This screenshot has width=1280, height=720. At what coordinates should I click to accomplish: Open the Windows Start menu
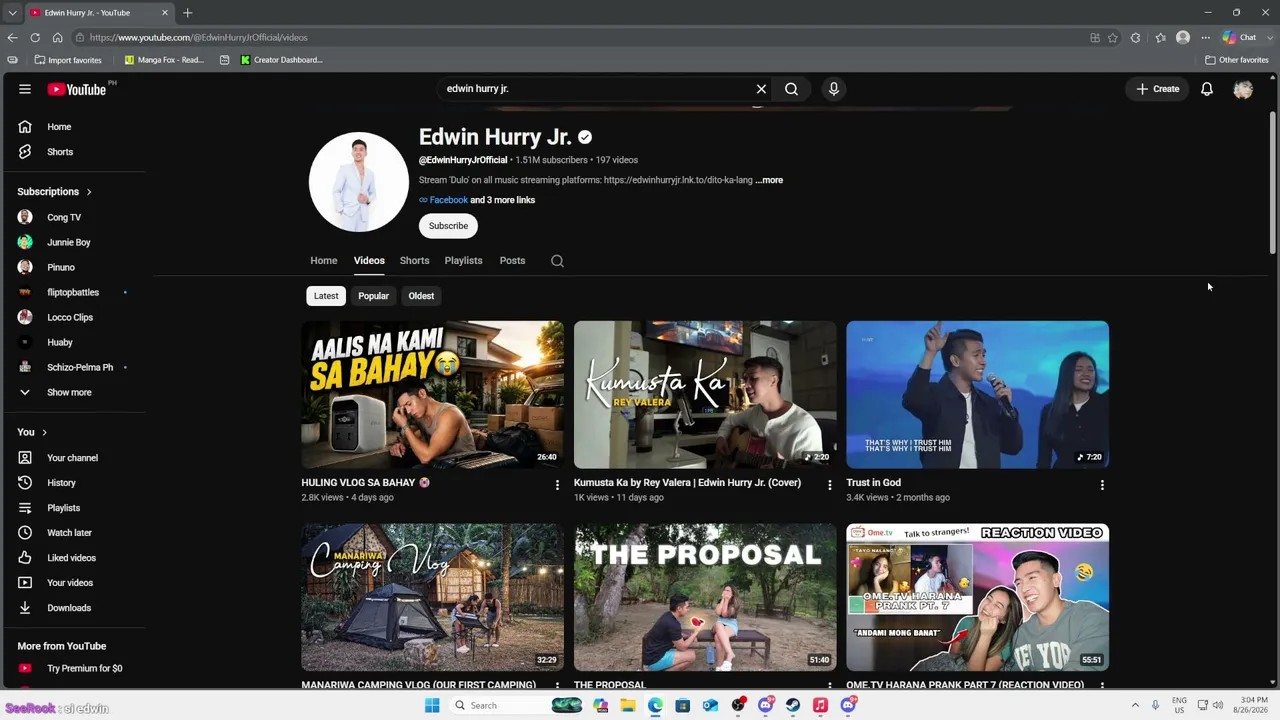click(x=432, y=705)
